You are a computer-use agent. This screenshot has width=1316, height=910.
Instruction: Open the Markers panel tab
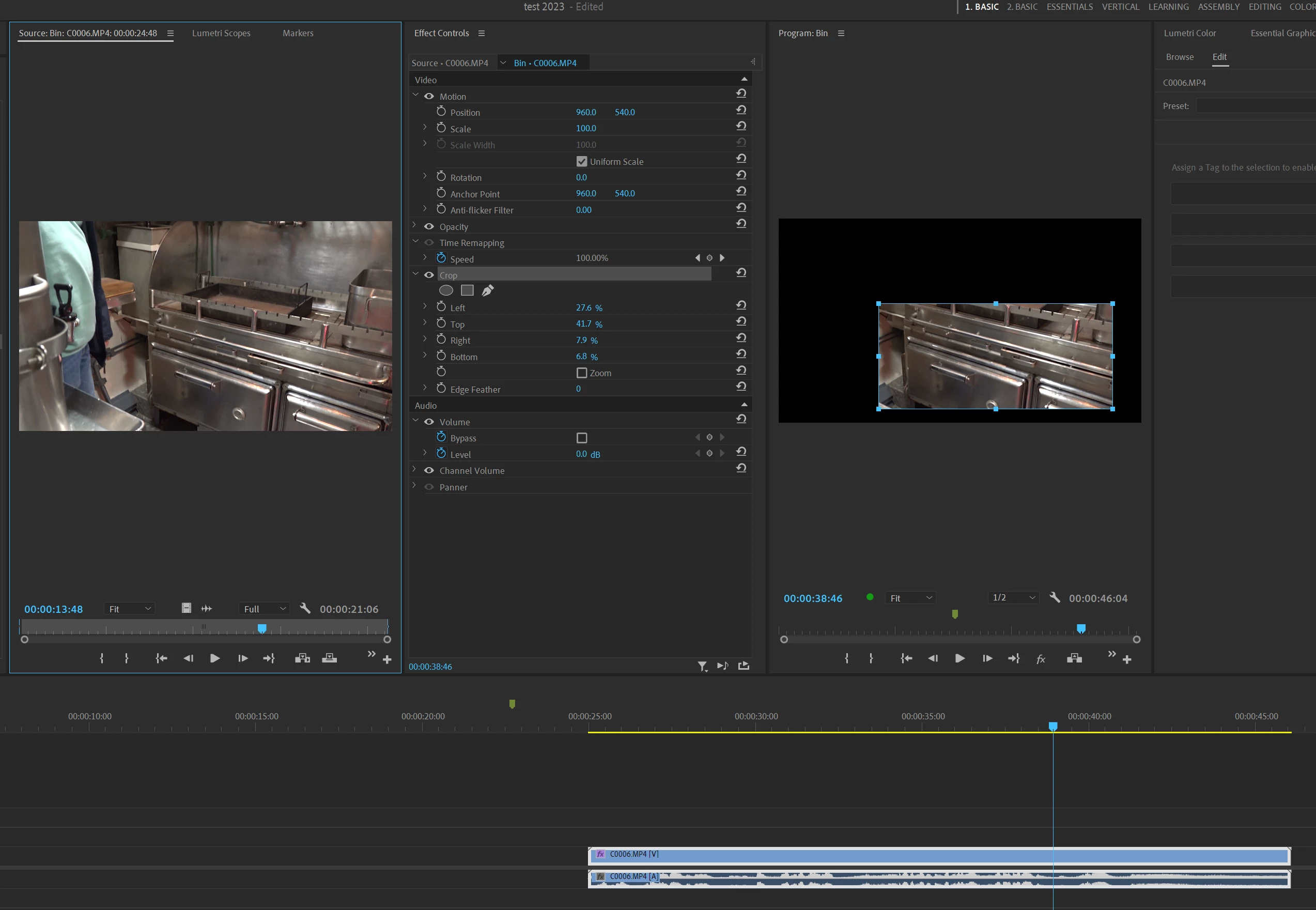tap(298, 33)
